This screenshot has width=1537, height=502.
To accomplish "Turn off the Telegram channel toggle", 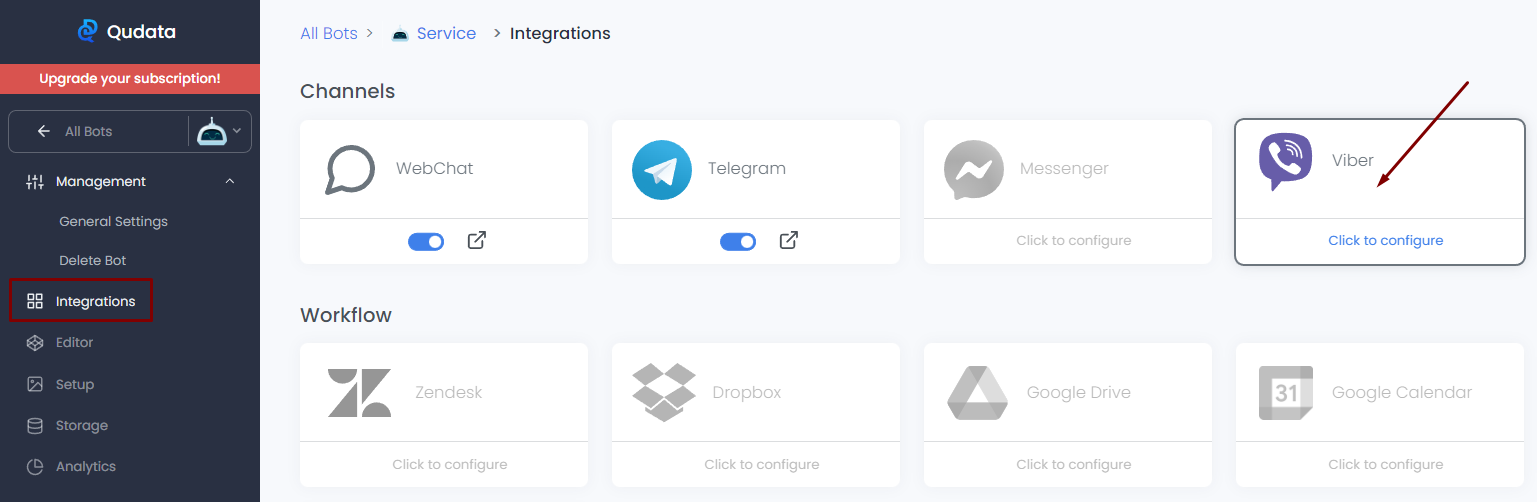I will click(x=738, y=241).
